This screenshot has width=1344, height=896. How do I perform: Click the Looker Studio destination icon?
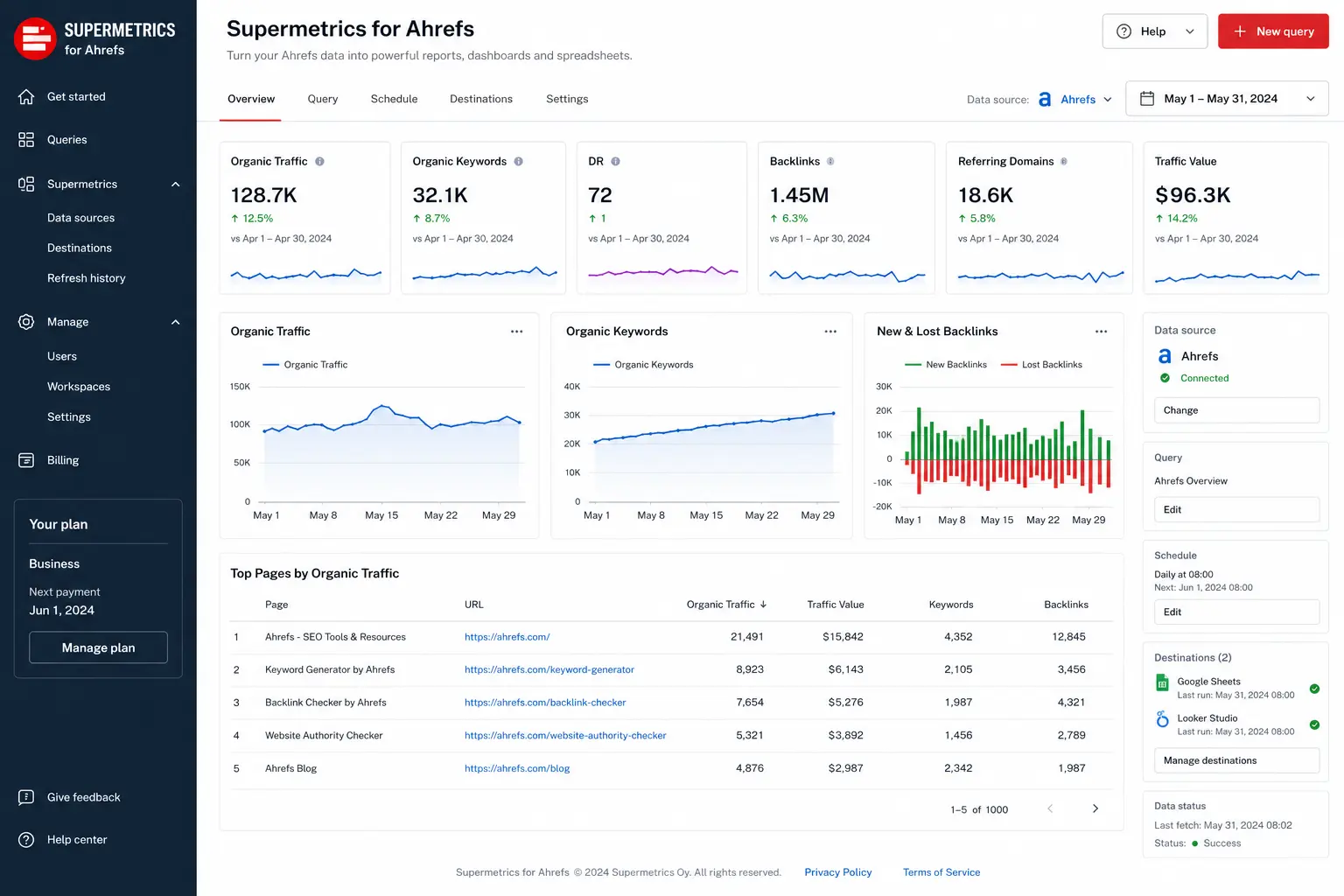click(1162, 719)
